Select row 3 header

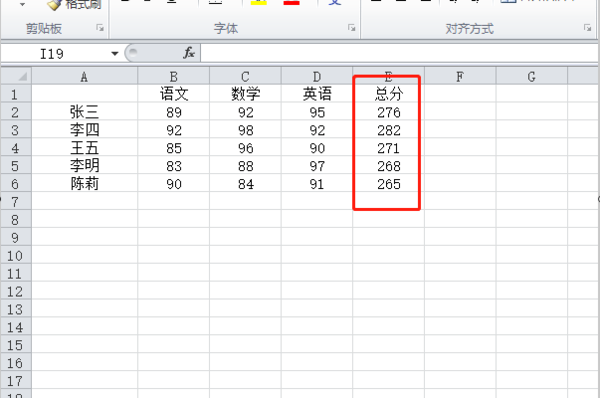(x=16, y=130)
